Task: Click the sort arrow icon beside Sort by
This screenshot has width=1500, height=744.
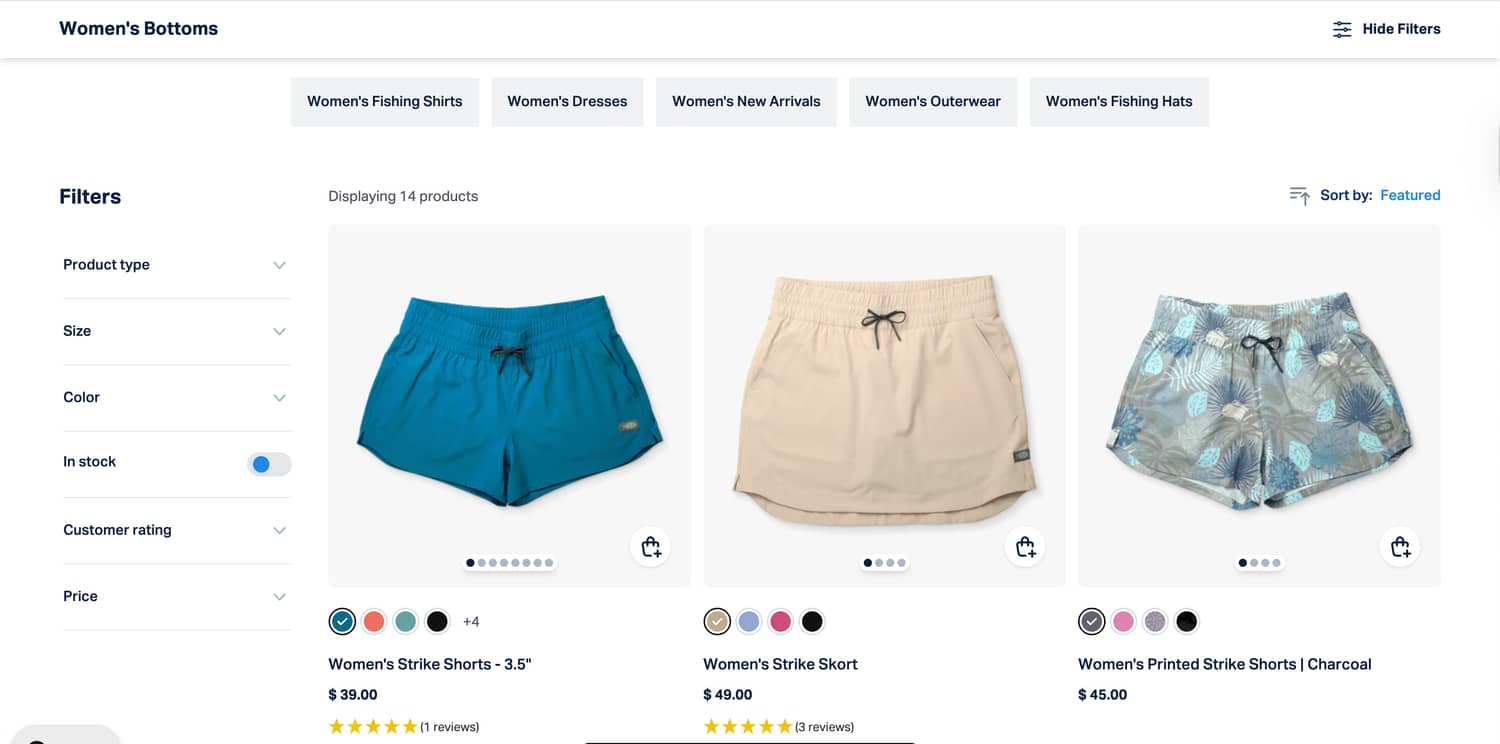Action: (x=1299, y=195)
